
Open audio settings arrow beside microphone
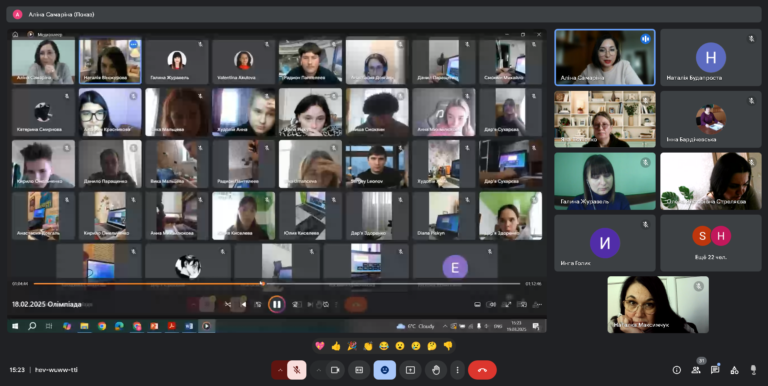click(x=280, y=370)
